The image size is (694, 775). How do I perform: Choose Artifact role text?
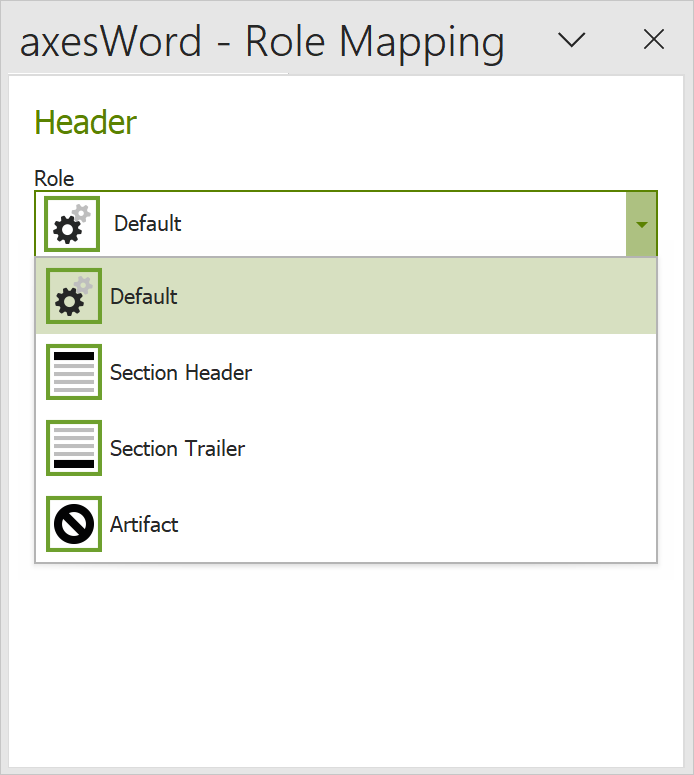click(x=144, y=524)
